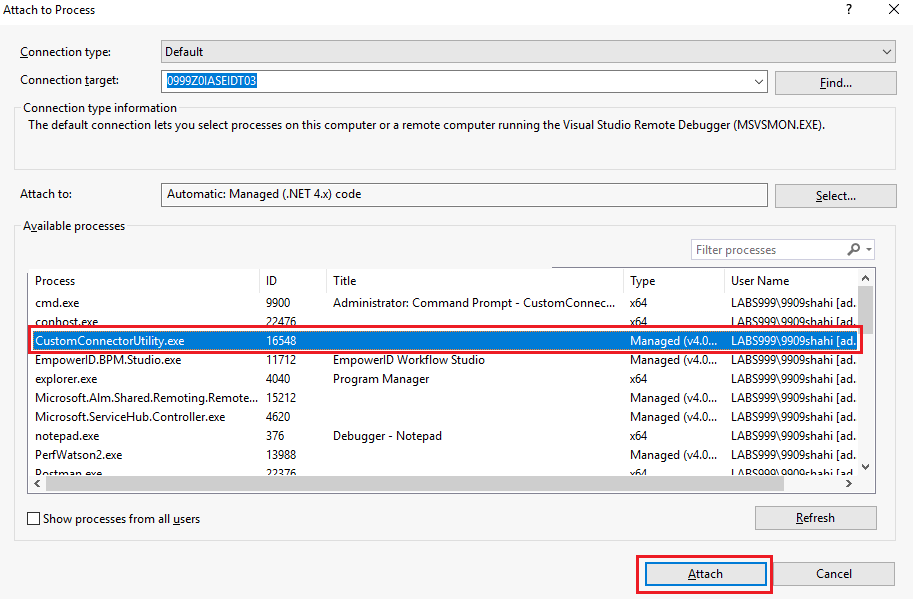Viewport: 913px width, 599px height.
Task: Click the scroll down arrow of process list
Action: coord(865,467)
